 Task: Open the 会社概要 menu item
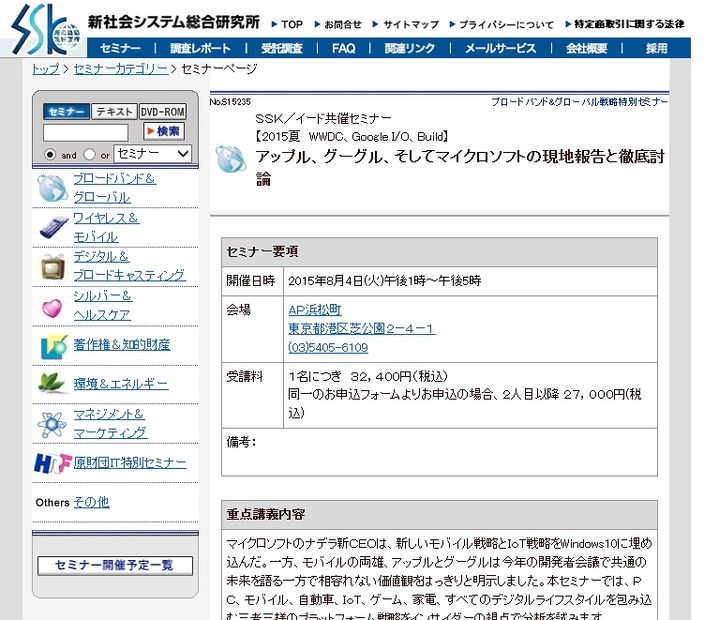(586, 48)
